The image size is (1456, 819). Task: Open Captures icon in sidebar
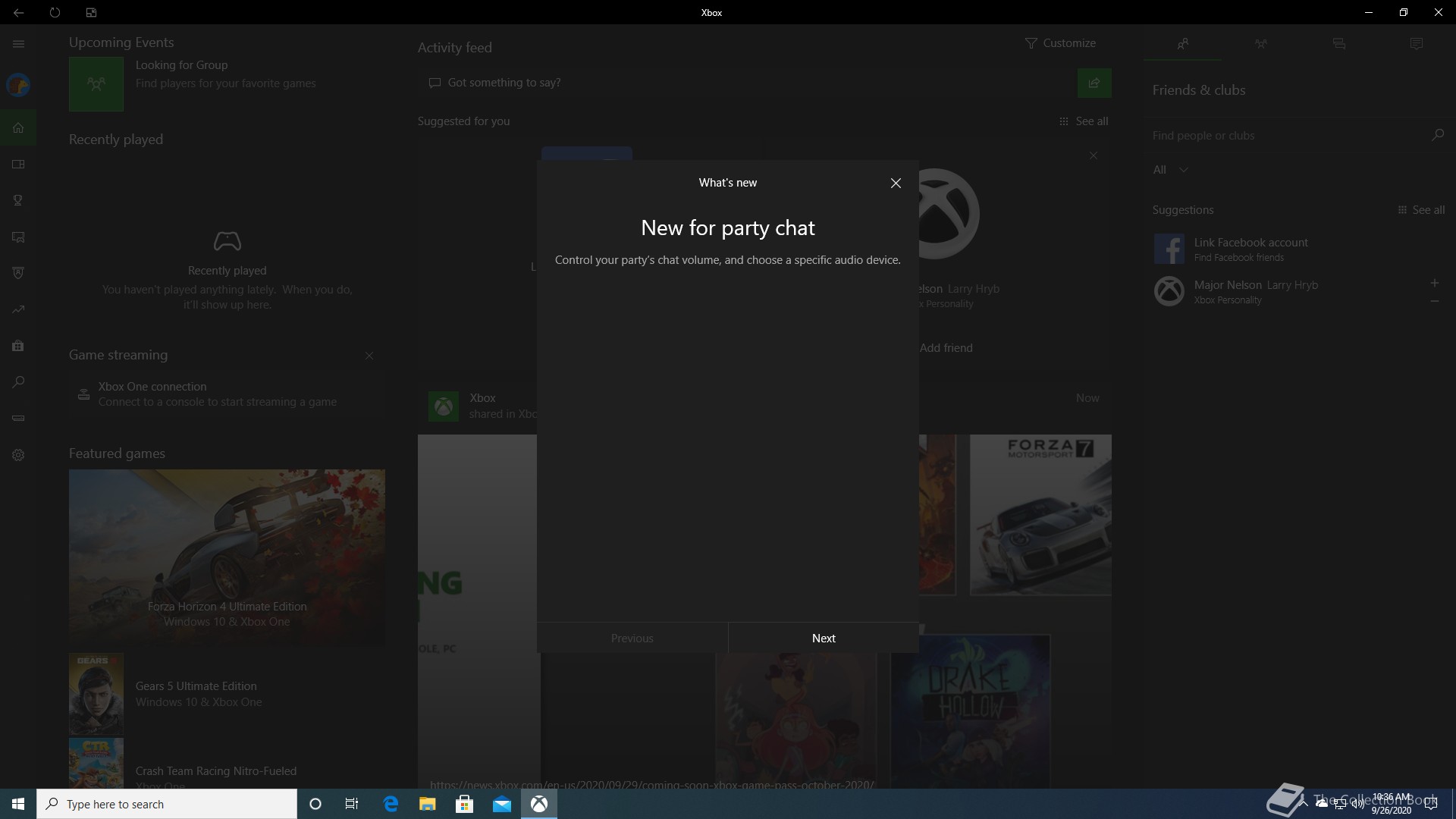(18, 237)
